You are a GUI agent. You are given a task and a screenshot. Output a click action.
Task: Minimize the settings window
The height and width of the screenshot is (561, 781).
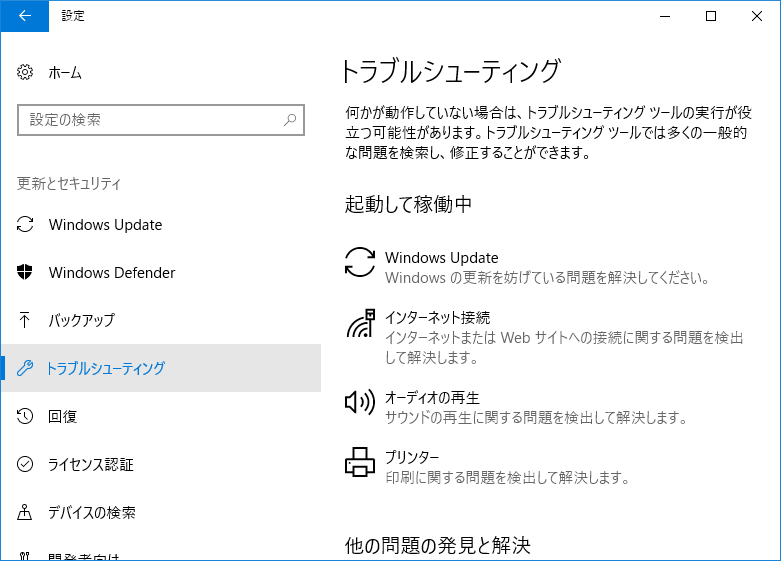point(665,16)
